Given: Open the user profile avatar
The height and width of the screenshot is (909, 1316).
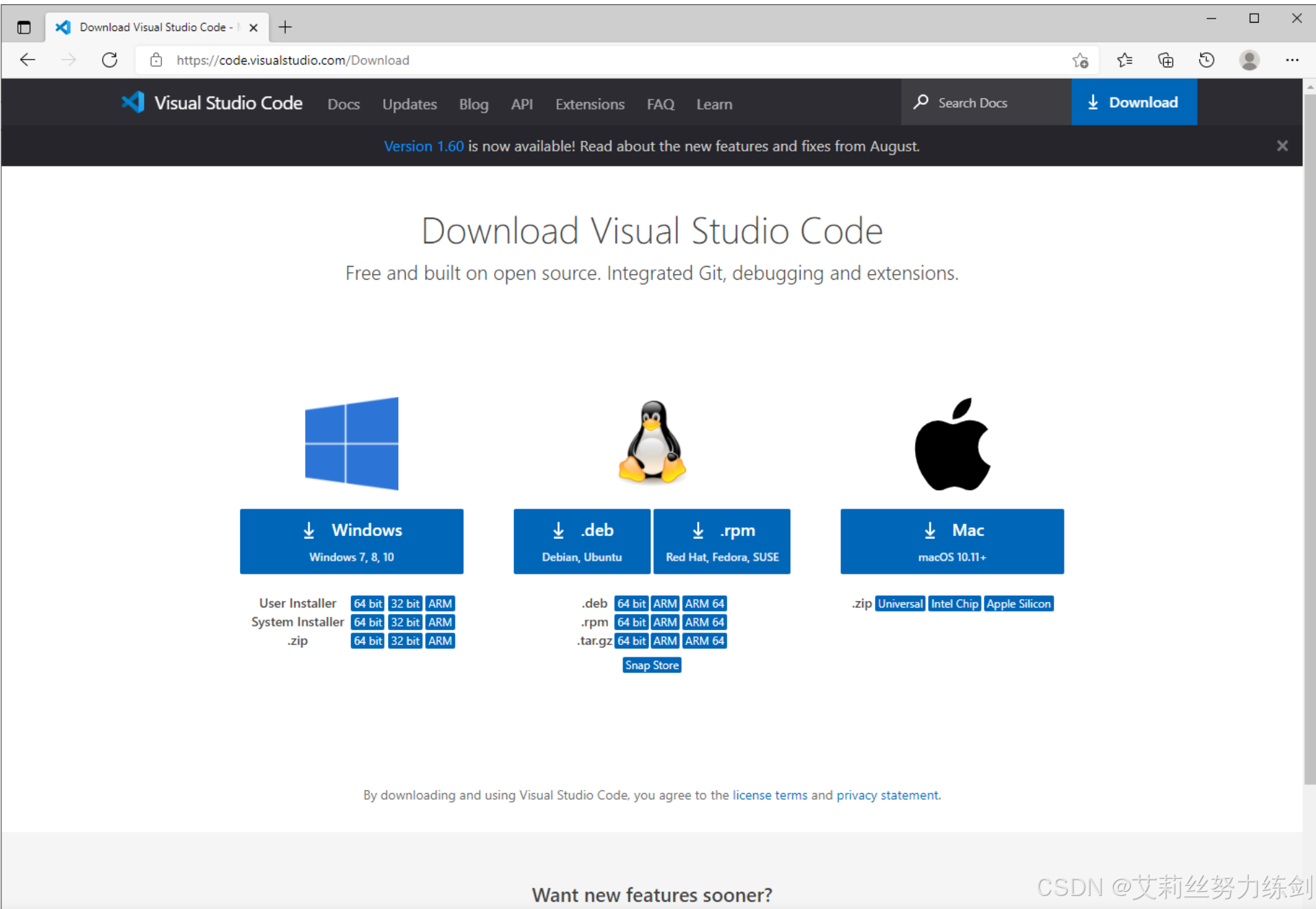Looking at the screenshot, I should pos(1249,60).
